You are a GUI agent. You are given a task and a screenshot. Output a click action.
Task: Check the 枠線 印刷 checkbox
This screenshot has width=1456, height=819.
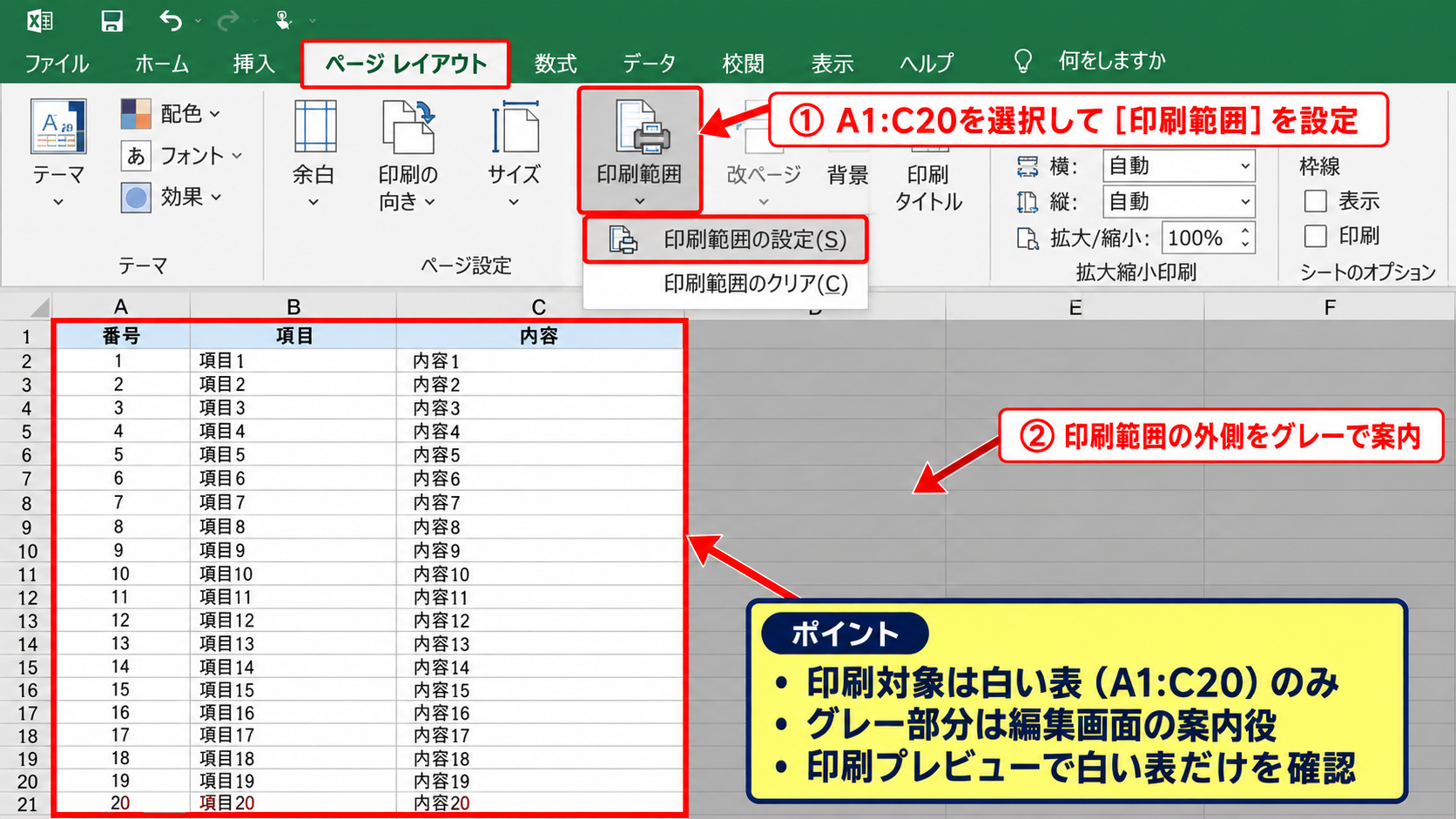[x=1315, y=236]
